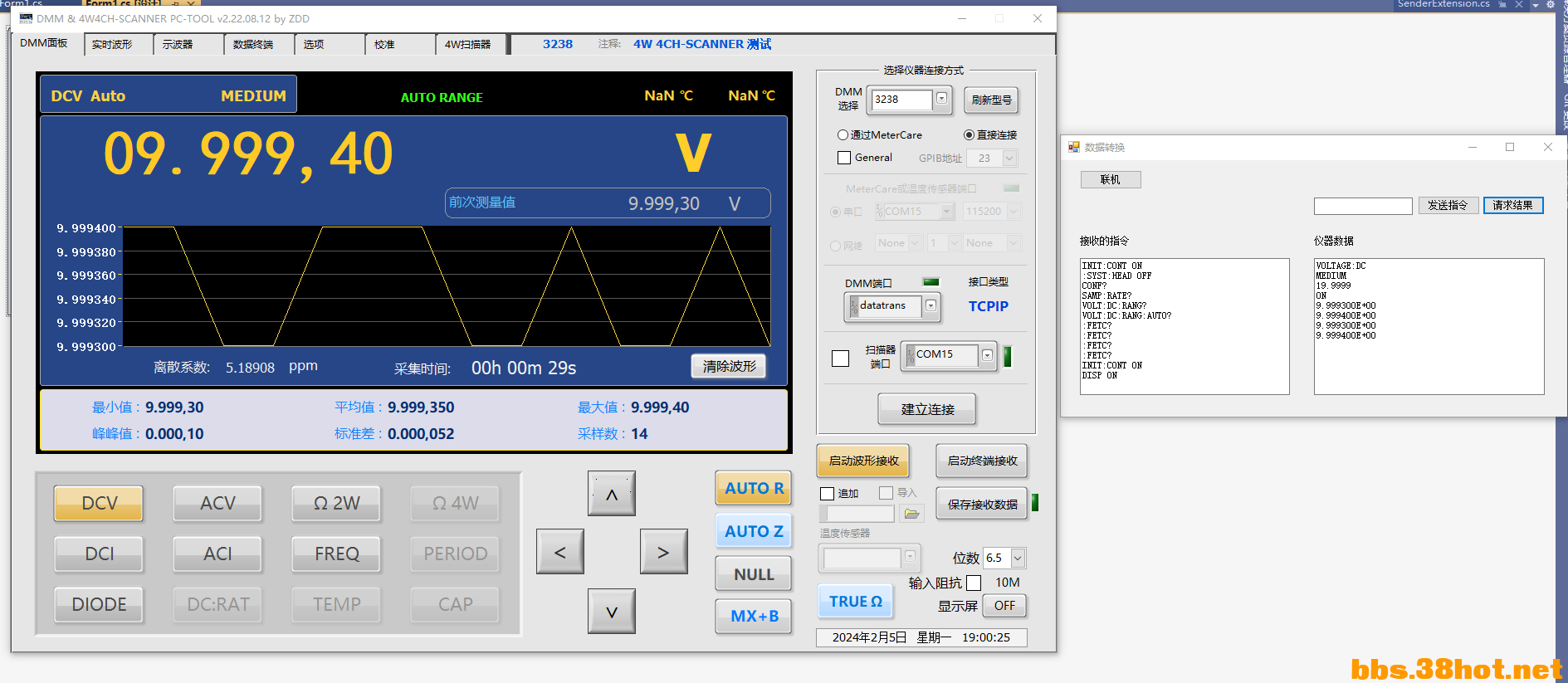
Task: Select the DCI current button
Action: pos(99,554)
